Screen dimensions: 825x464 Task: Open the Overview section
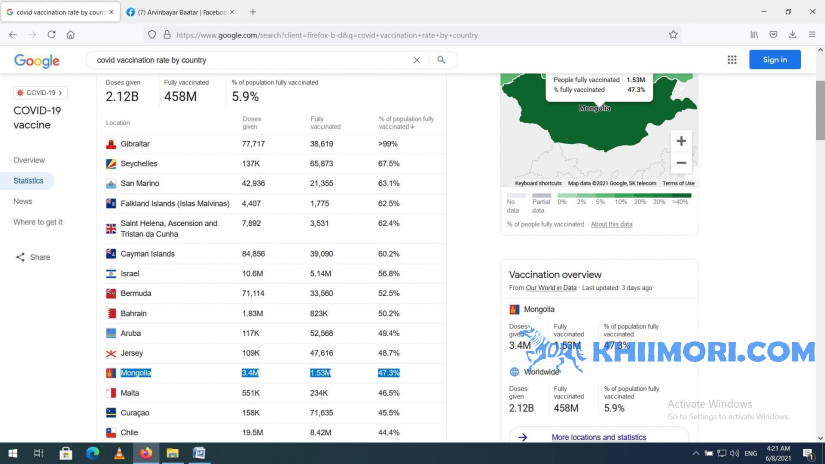pyautogui.click(x=29, y=160)
